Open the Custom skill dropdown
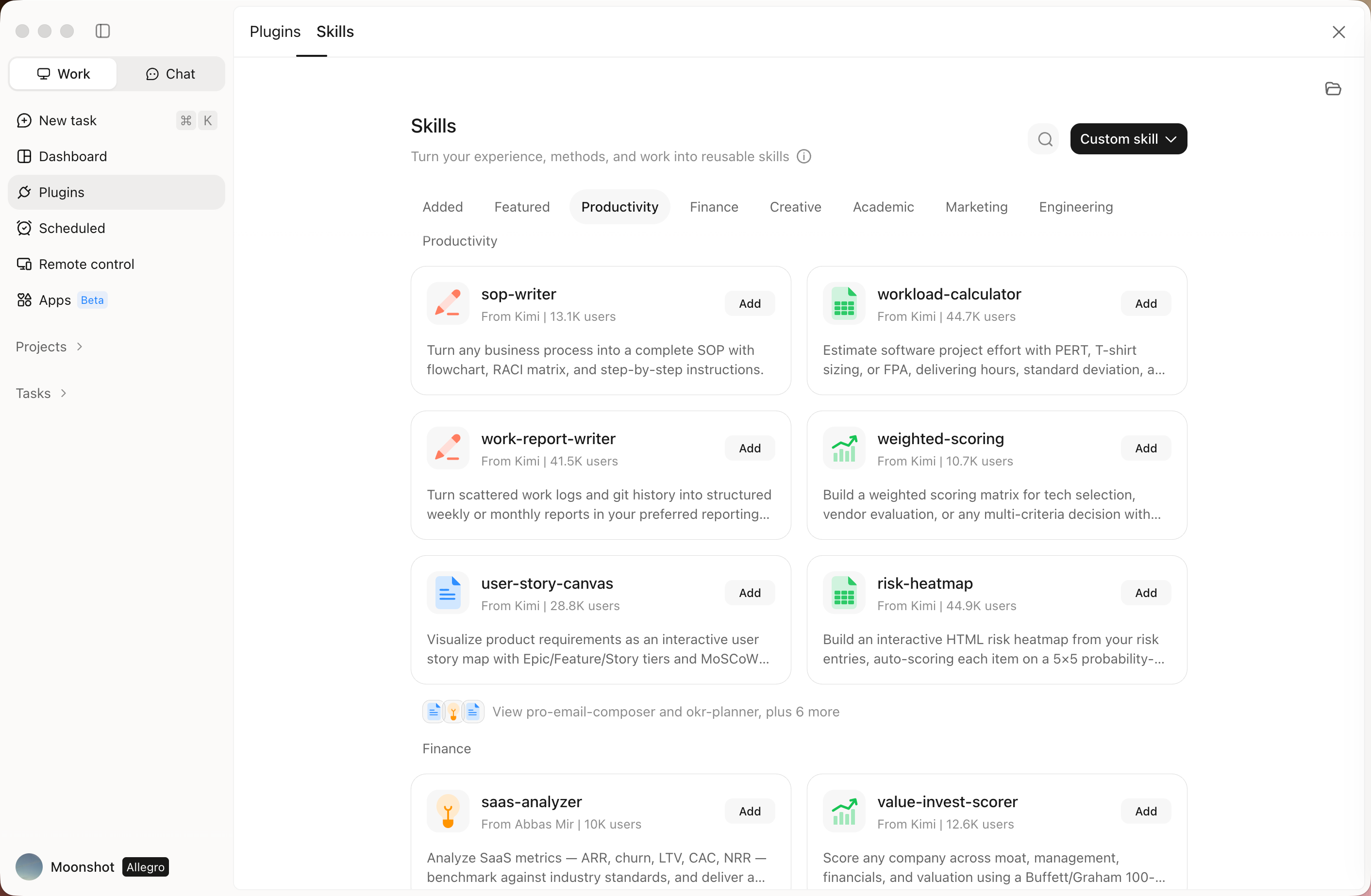Screen dimensions: 1371x896 pos(1128,139)
